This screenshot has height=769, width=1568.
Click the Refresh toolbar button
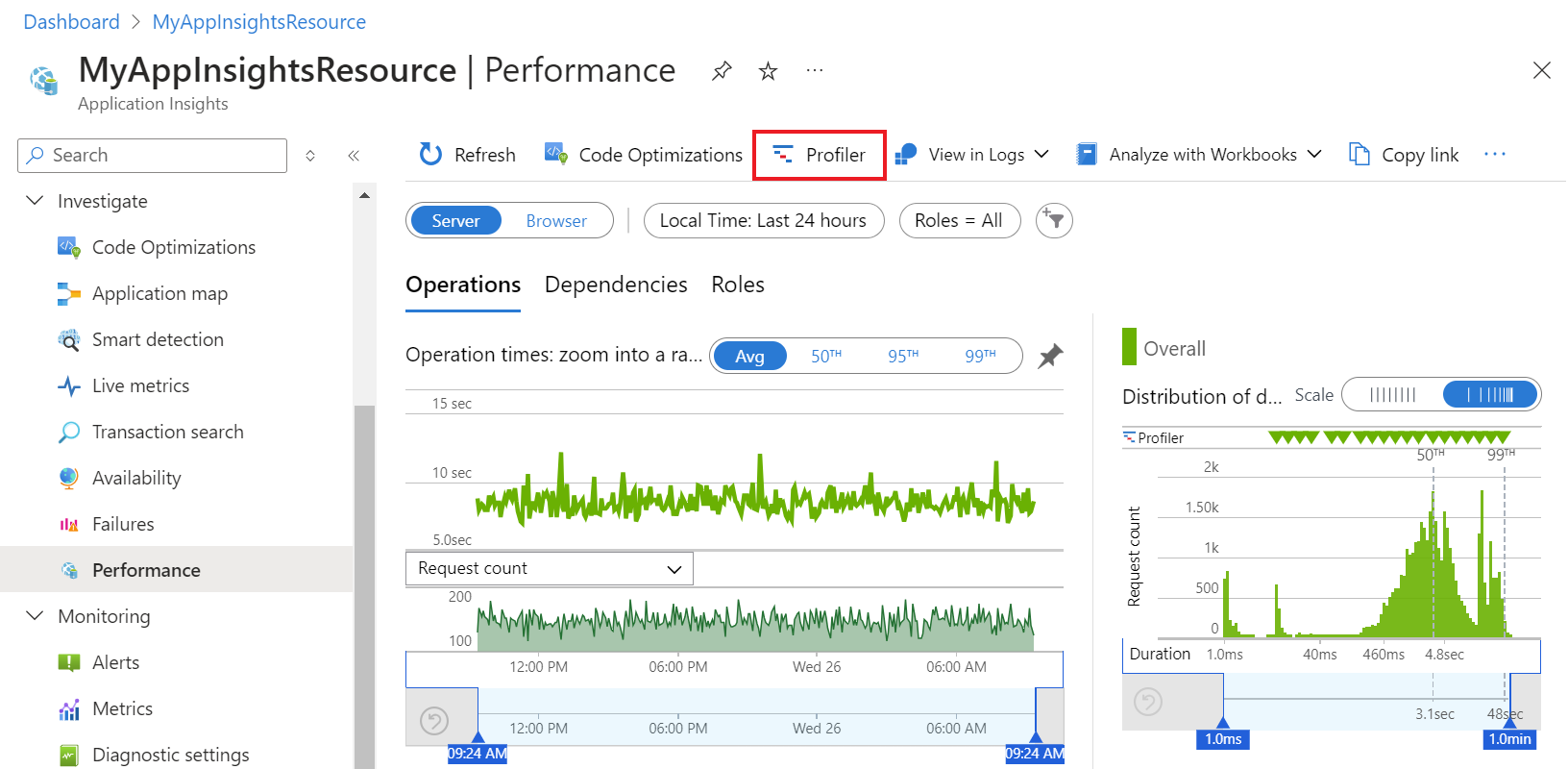pyautogui.click(x=468, y=155)
